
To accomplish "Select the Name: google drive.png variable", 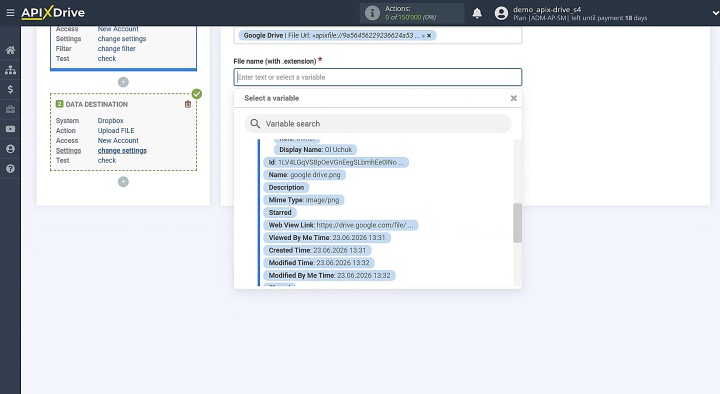I will coord(304,175).
